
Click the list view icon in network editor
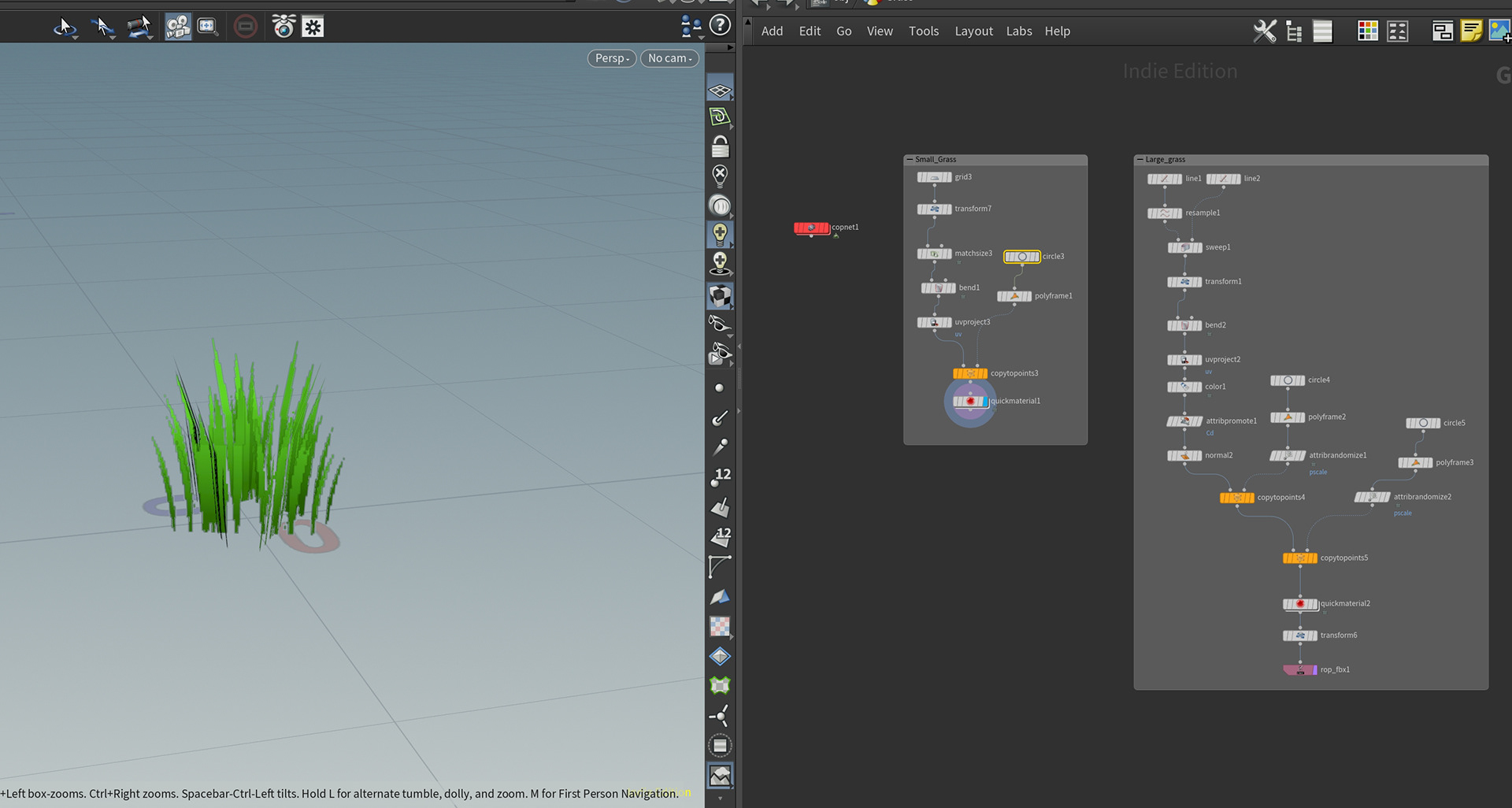pyautogui.click(x=1323, y=32)
